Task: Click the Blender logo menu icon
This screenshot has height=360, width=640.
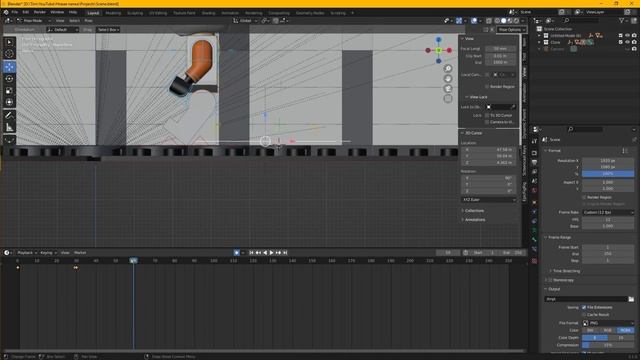Action: pyautogui.click(x=6, y=13)
